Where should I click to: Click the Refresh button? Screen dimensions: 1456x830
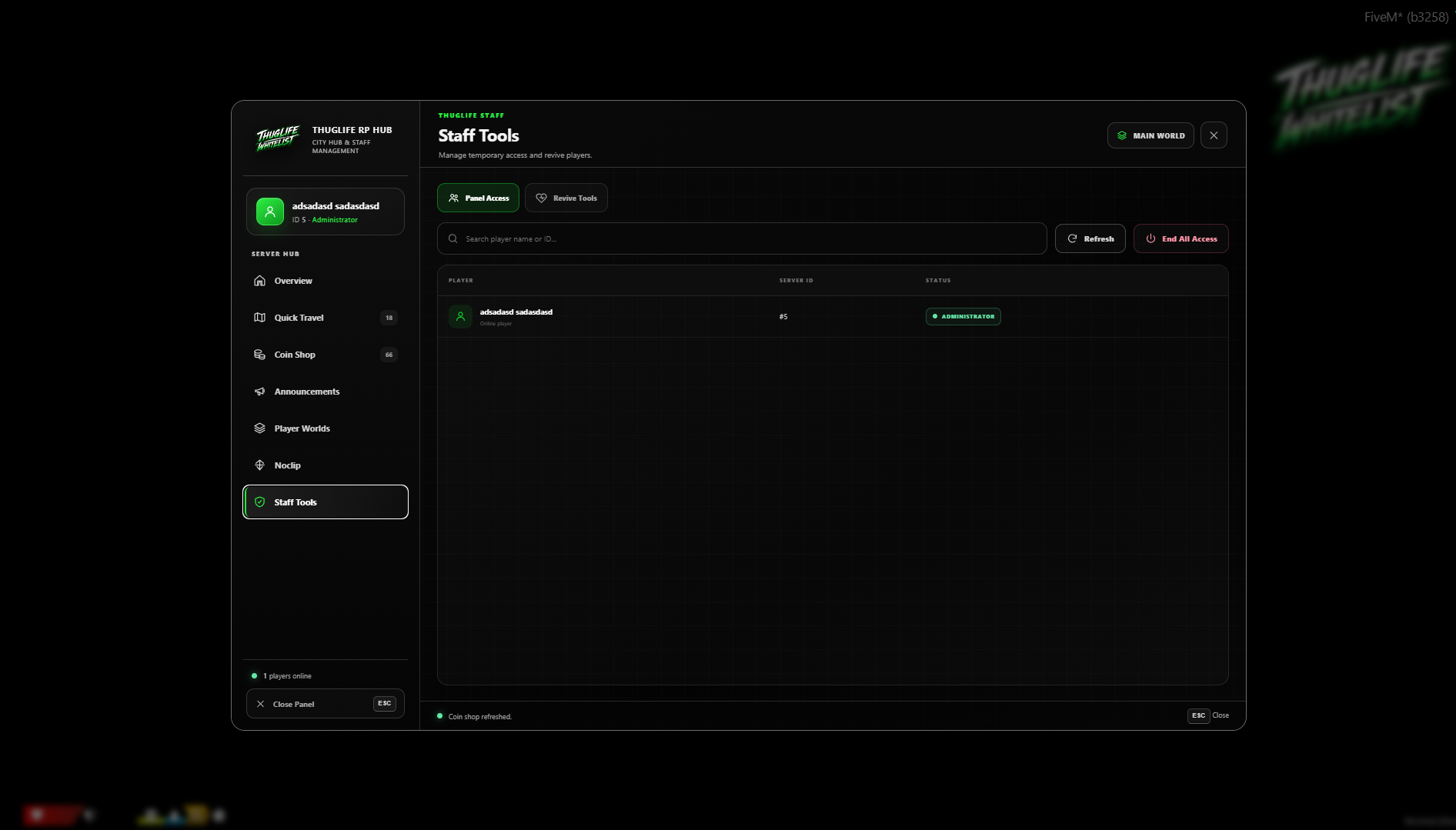pos(1090,238)
